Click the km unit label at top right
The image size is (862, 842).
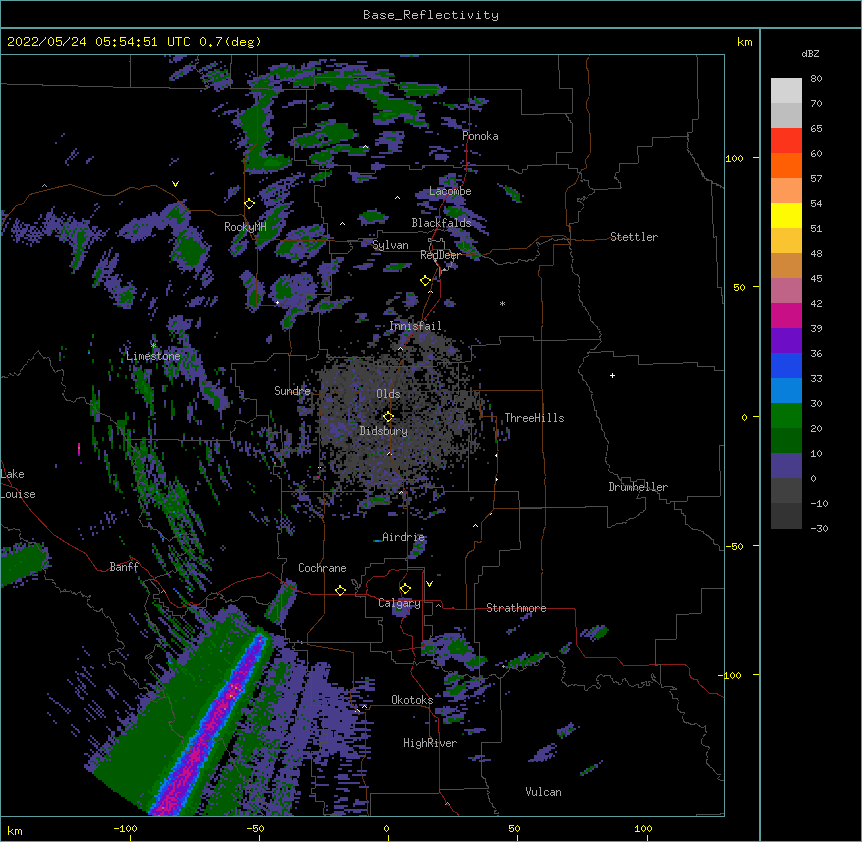(x=744, y=42)
